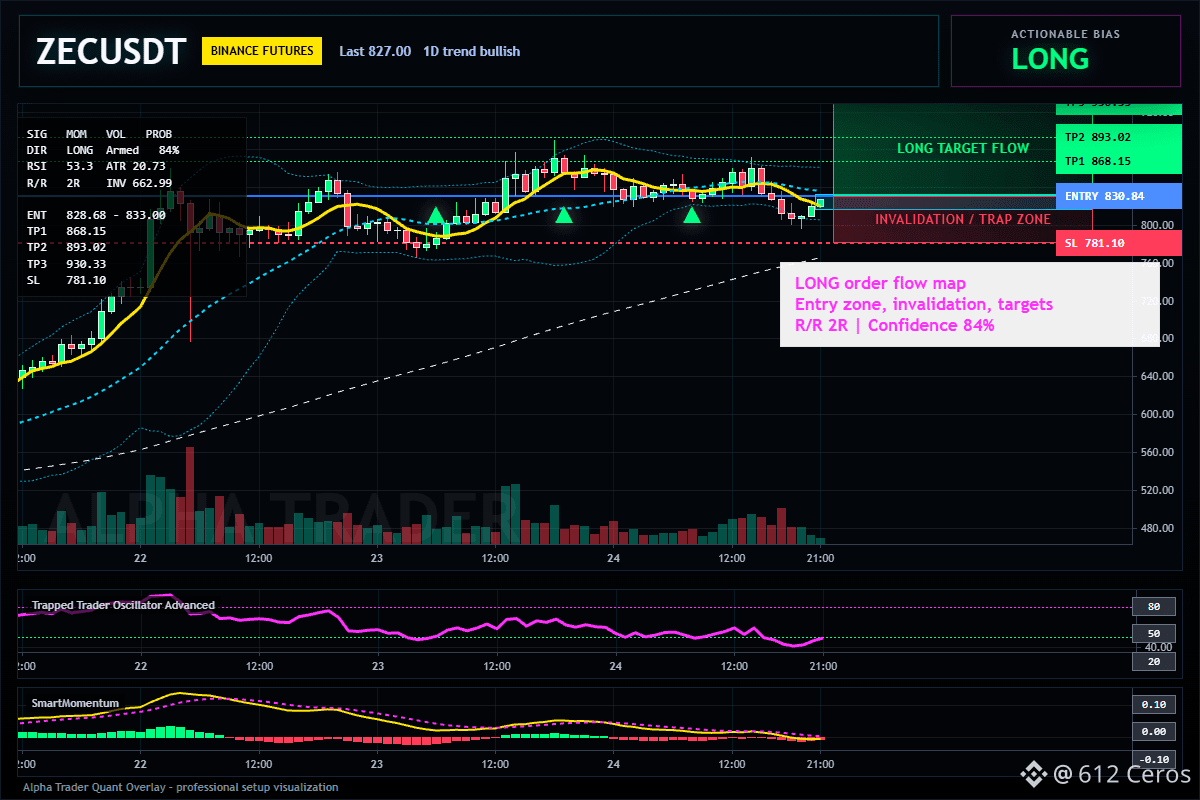Click the tallest red volume bar on the 22nd

190,495
